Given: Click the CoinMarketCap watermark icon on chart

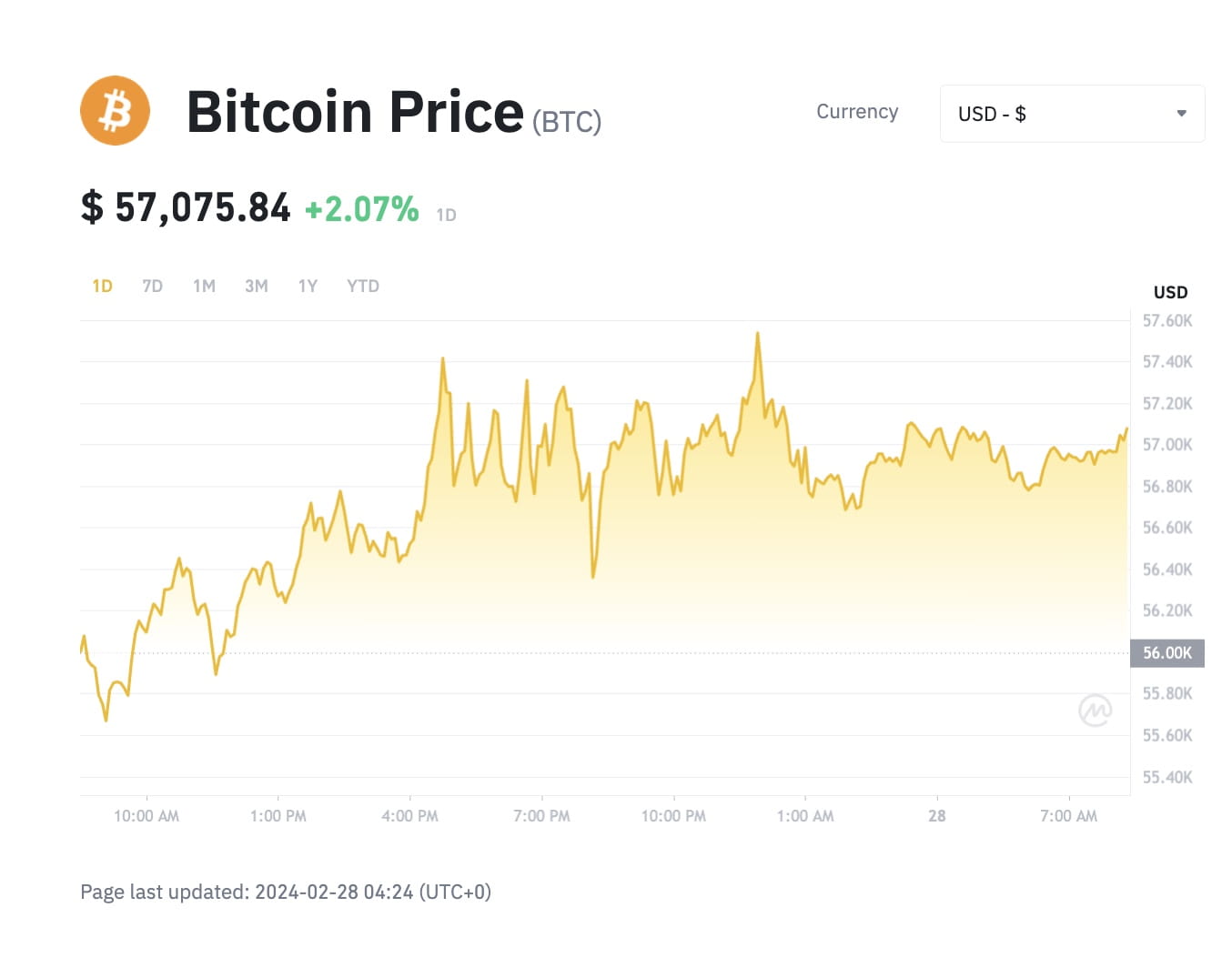Looking at the screenshot, I should 1096,711.
